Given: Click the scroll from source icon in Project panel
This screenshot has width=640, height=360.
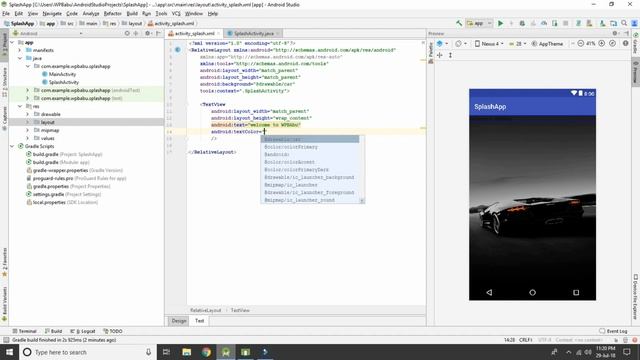Looking at the screenshot, I should tap(127, 33).
